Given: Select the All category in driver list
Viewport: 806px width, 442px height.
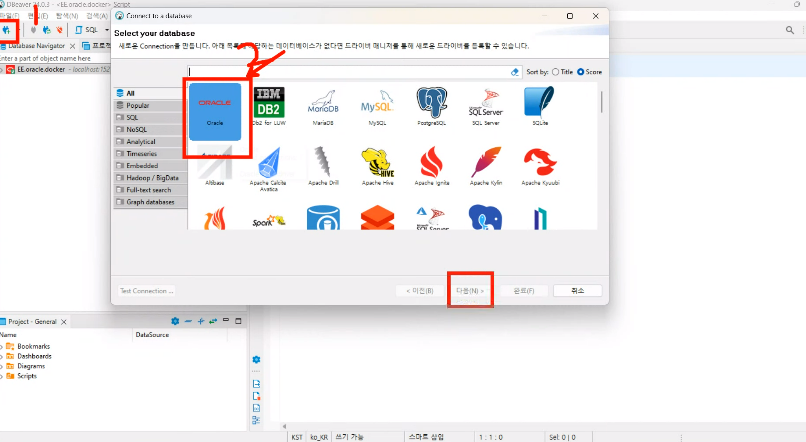Looking at the screenshot, I should (x=150, y=93).
